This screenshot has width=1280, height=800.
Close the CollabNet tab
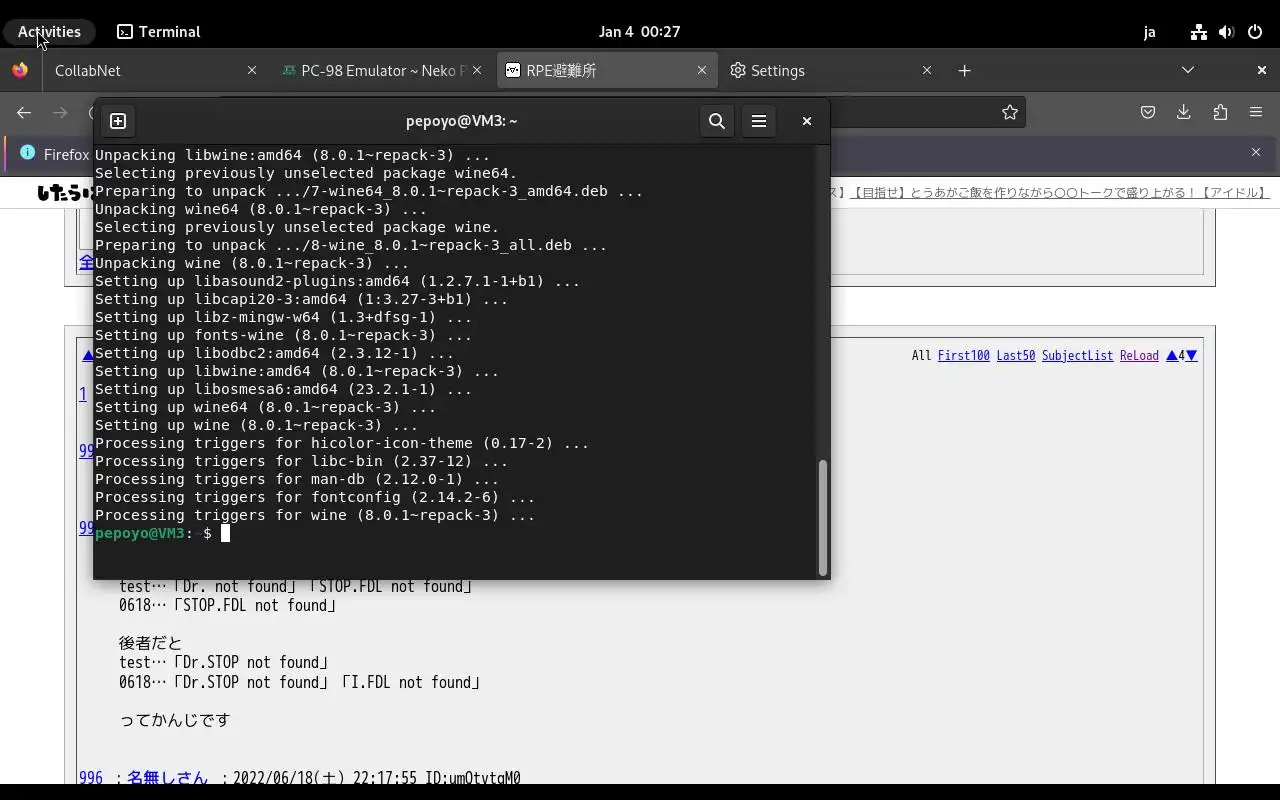point(252,70)
